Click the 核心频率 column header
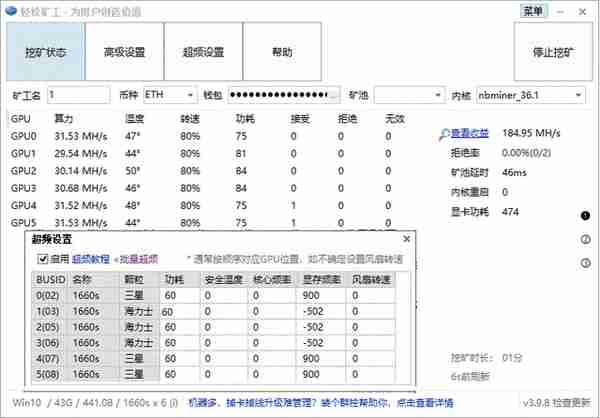This screenshot has height=418, width=600. [x=272, y=280]
